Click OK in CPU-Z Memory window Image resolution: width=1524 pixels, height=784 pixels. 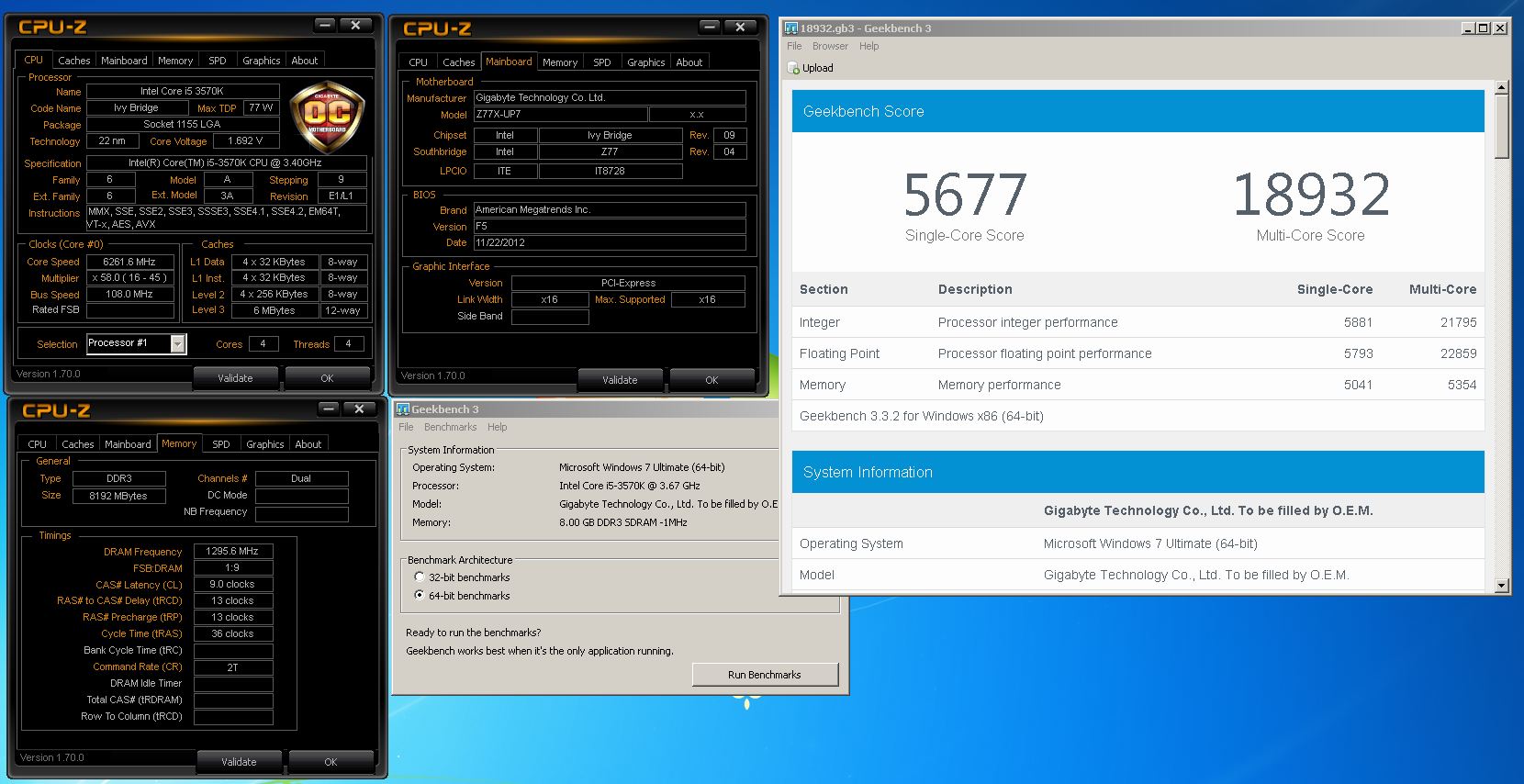click(x=331, y=762)
